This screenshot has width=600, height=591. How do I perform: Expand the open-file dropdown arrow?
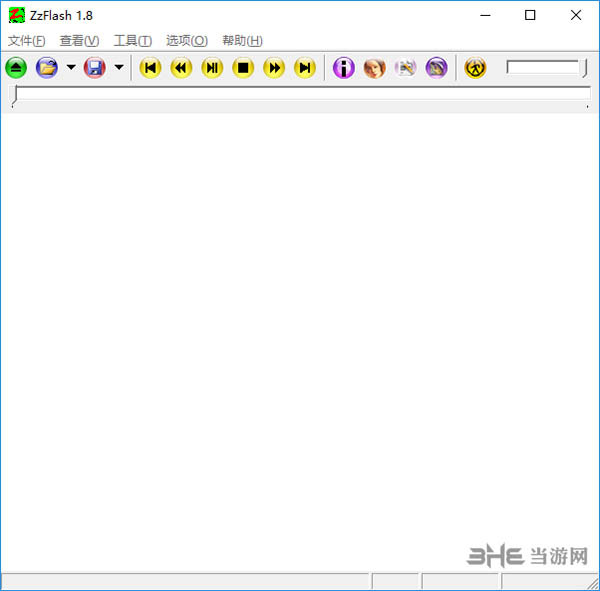click(71, 67)
